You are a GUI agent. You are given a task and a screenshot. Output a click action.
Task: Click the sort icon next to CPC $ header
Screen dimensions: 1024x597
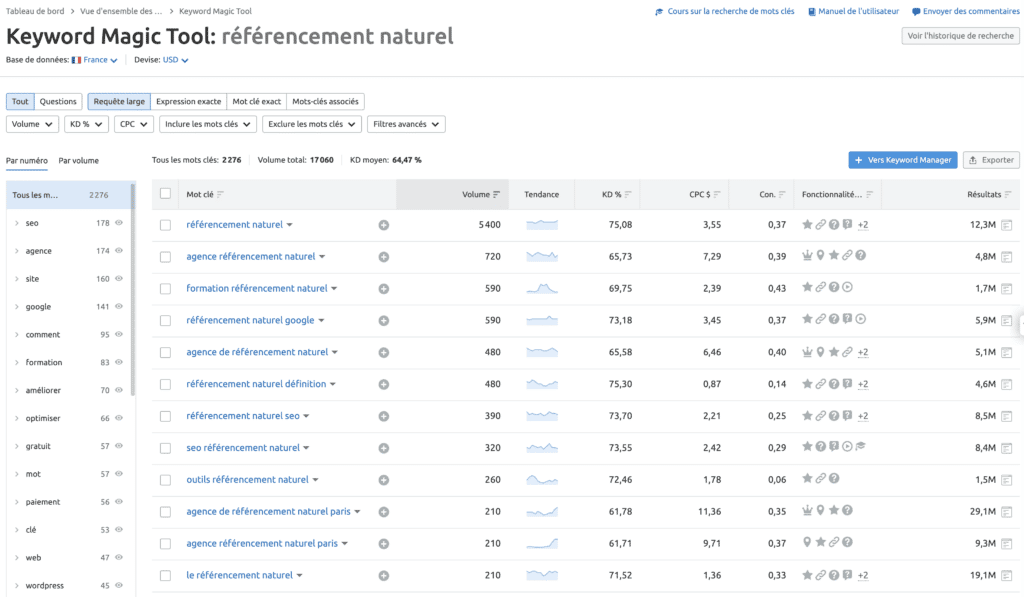point(716,195)
